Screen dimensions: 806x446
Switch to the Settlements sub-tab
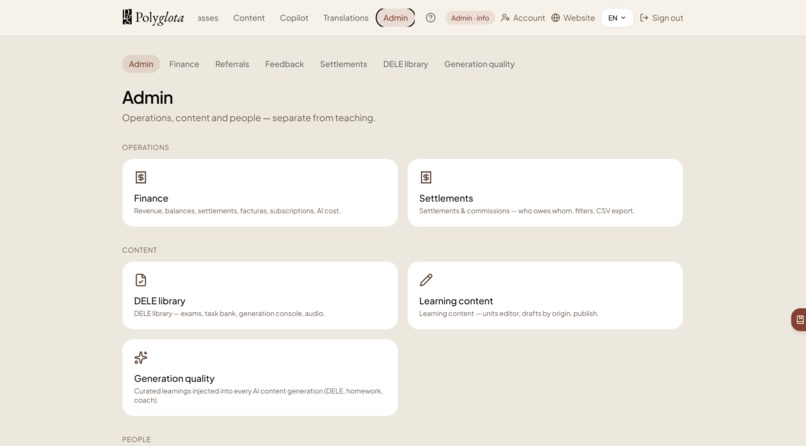pos(343,64)
